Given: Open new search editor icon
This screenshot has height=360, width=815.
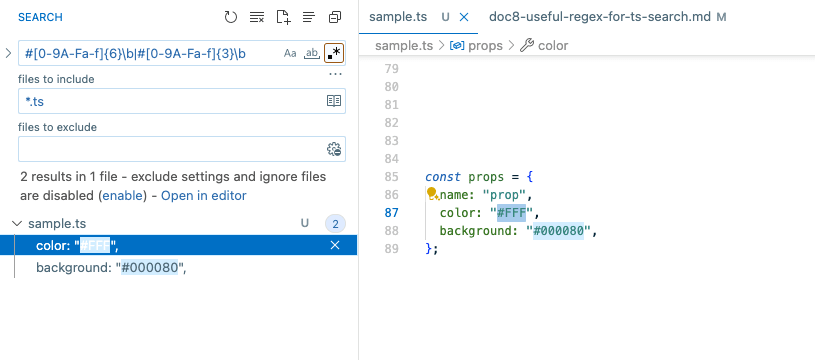Looking at the screenshot, I should [283, 17].
